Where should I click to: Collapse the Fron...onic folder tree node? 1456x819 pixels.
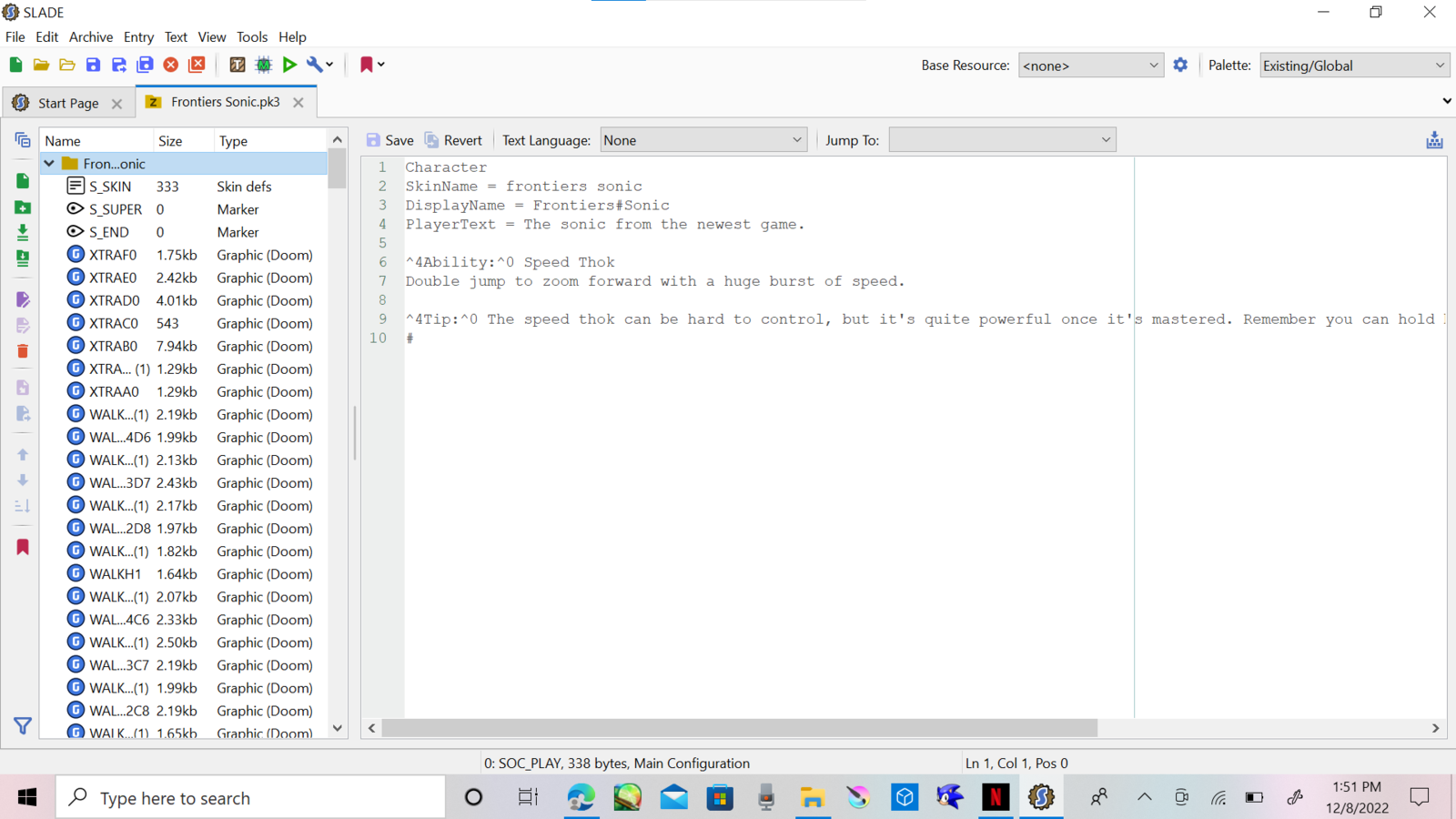point(49,164)
